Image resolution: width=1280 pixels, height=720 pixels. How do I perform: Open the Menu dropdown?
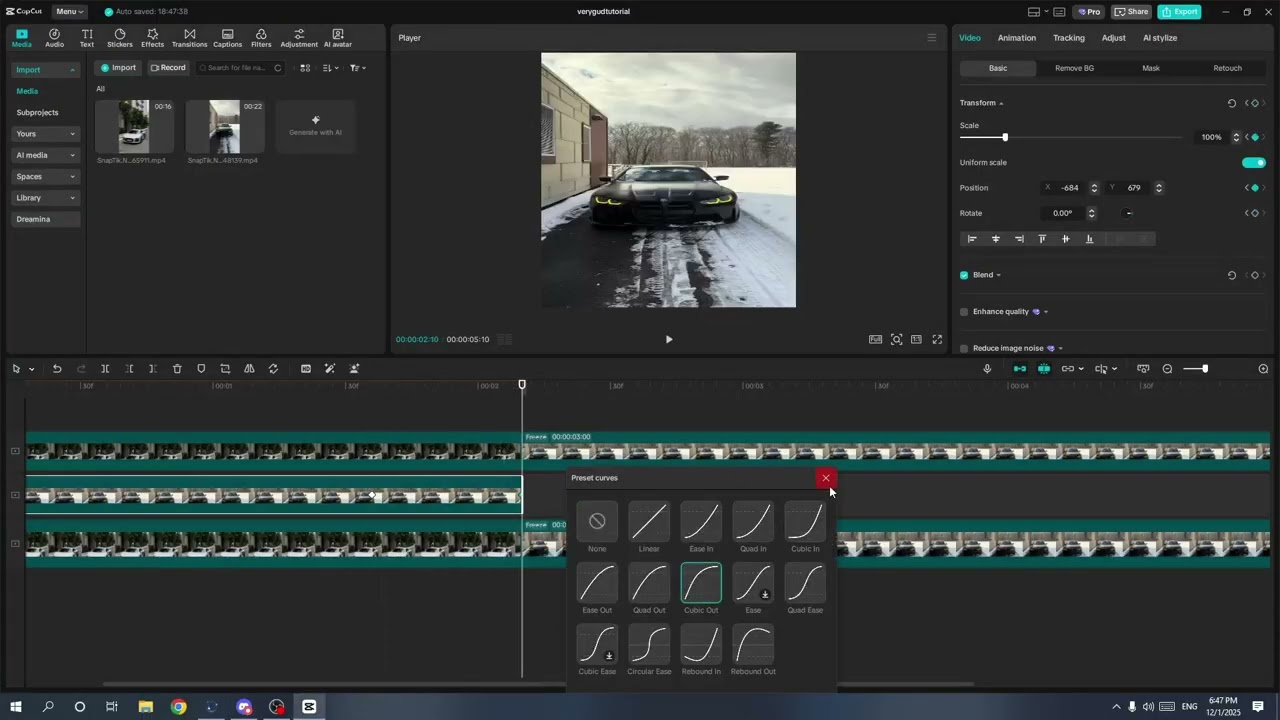point(70,12)
